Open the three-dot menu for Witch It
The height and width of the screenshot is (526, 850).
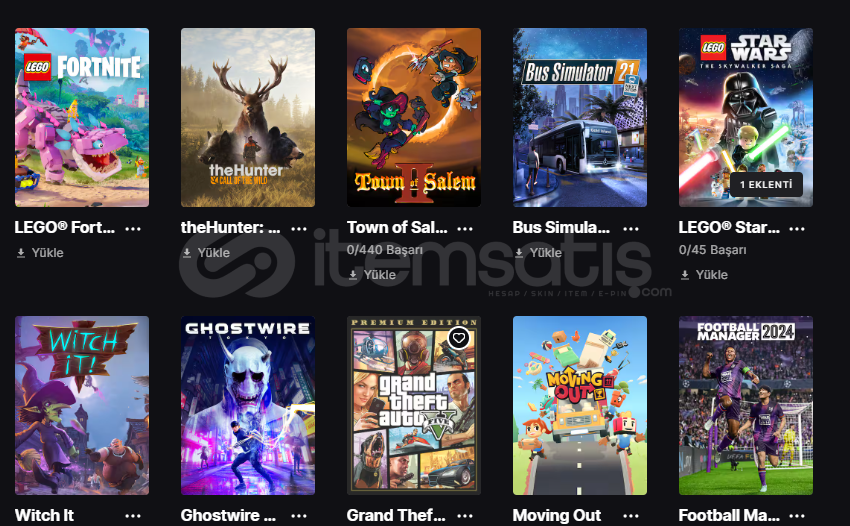pos(133,516)
